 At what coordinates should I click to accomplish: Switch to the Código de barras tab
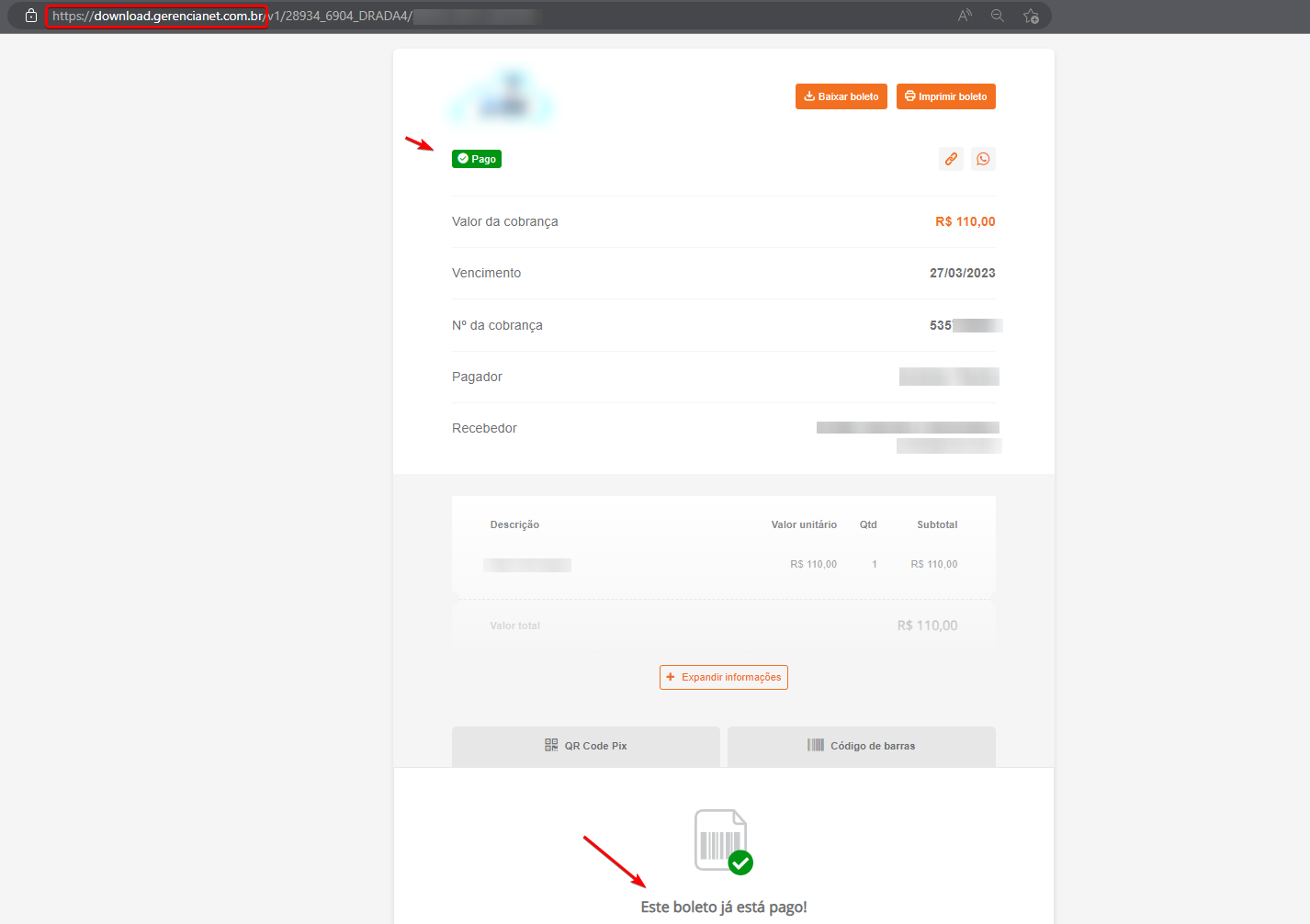coord(862,746)
